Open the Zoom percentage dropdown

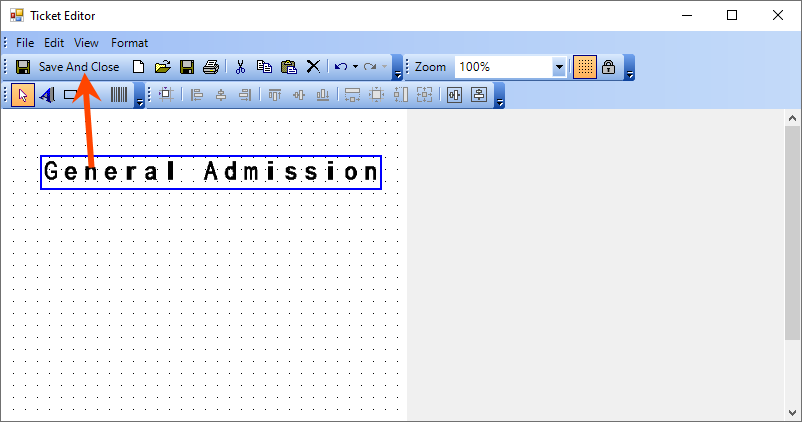(559, 67)
